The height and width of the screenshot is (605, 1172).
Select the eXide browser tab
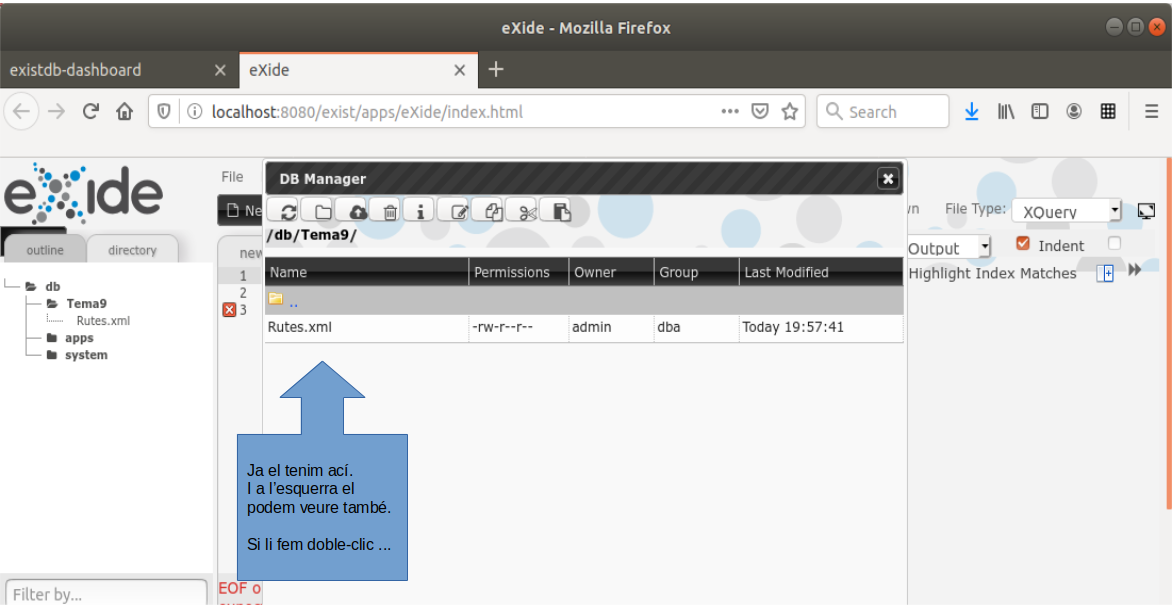[x=358, y=70]
